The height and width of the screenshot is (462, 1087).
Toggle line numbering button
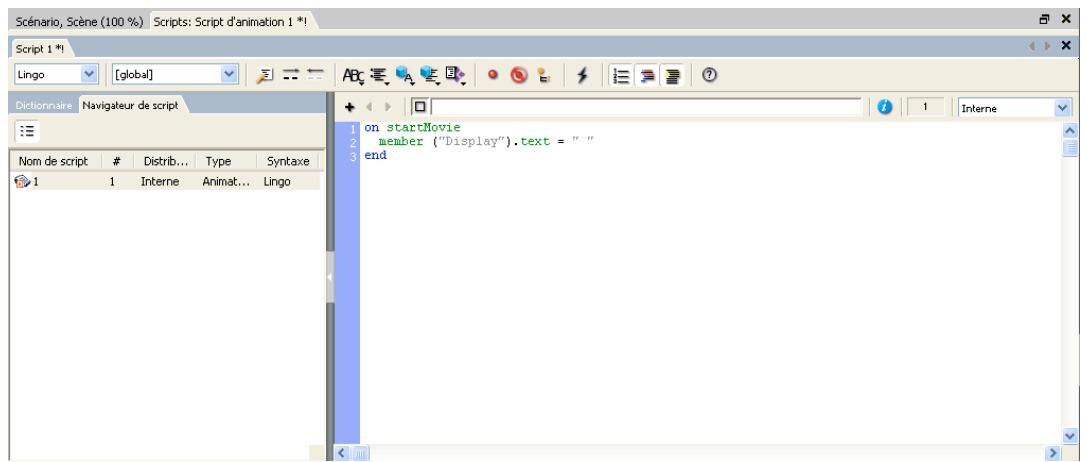tap(622, 75)
